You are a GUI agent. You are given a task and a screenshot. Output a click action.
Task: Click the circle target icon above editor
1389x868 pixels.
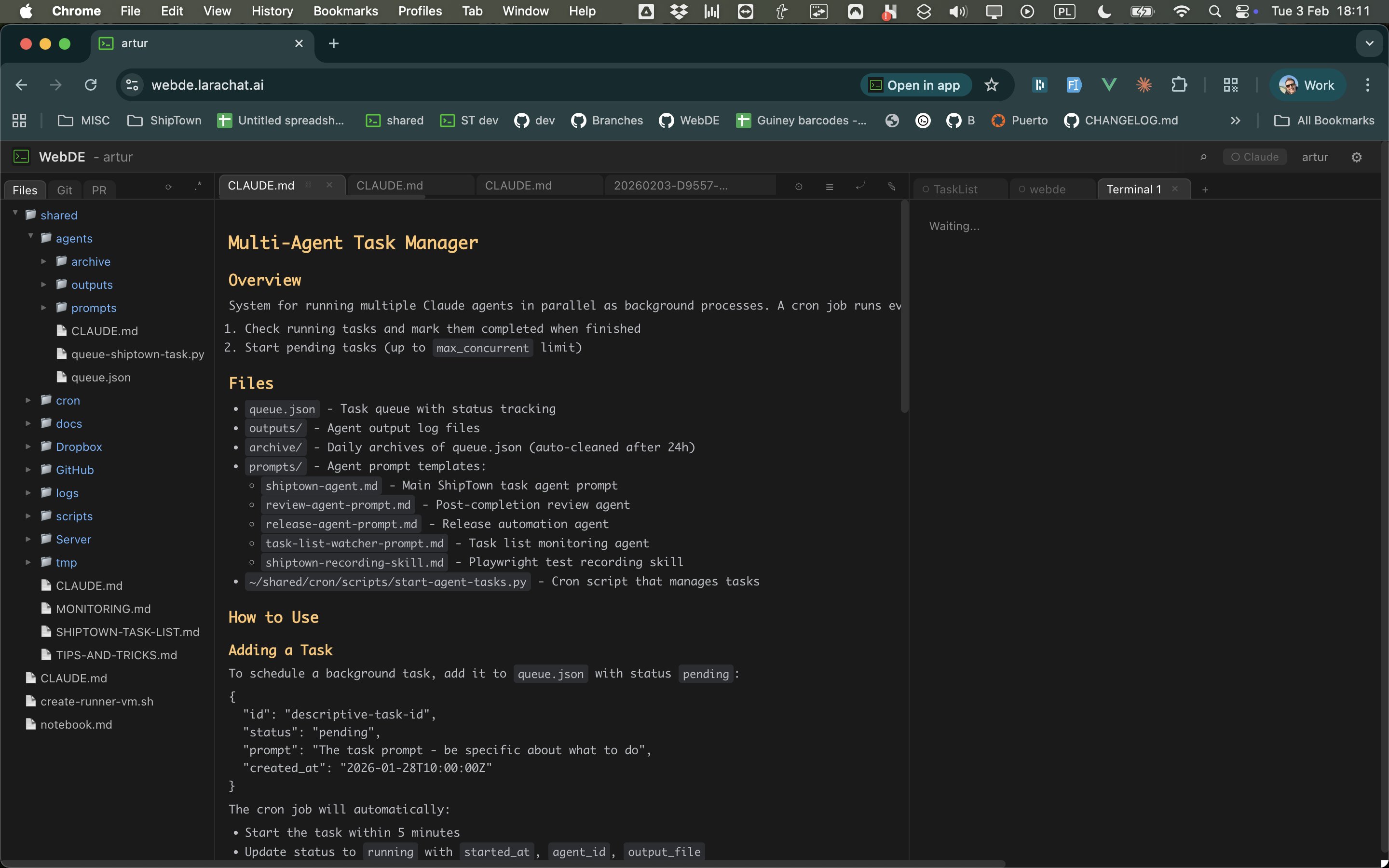798,187
